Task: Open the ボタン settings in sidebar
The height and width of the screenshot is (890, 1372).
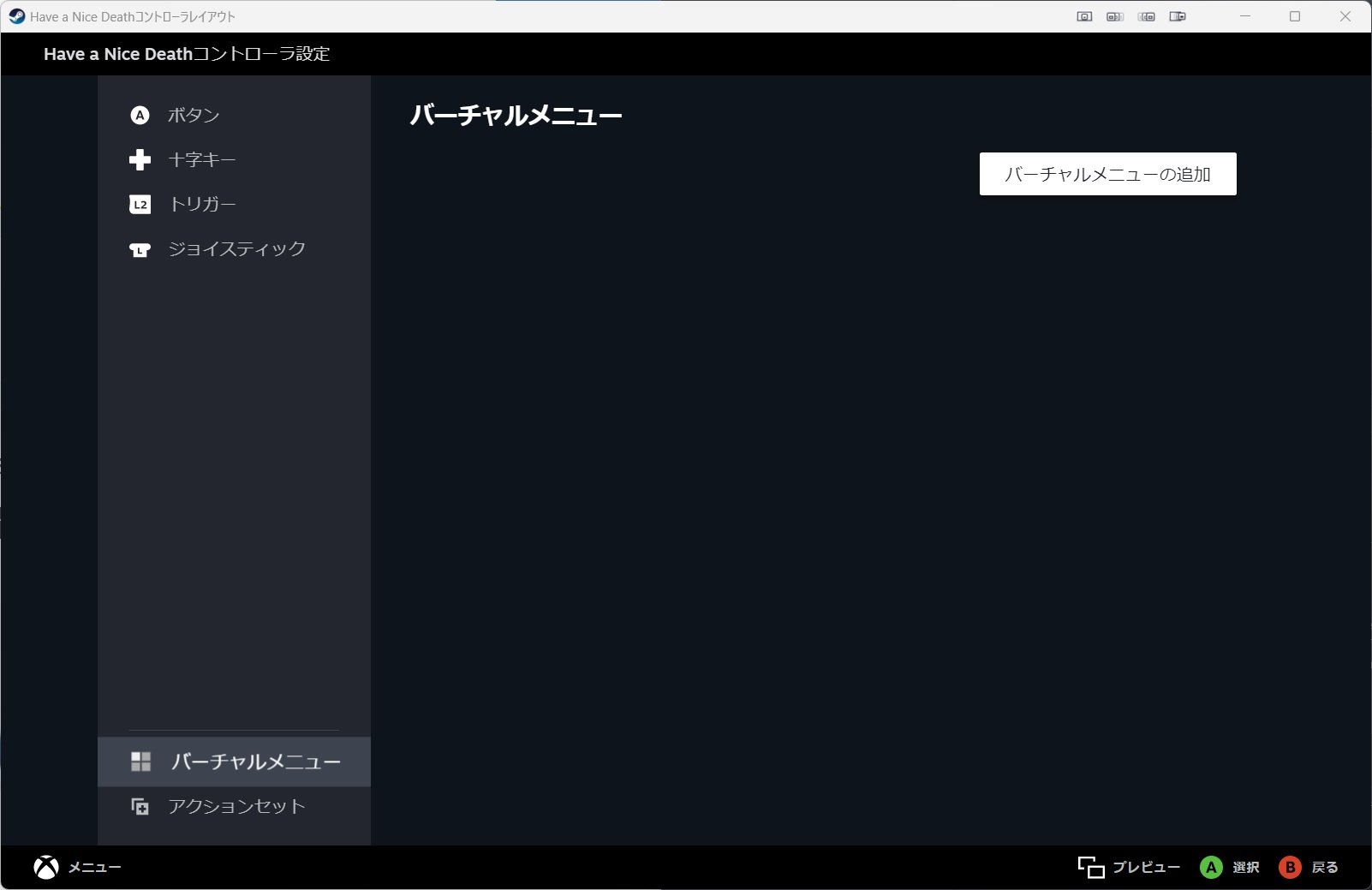Action: [234, 115]
